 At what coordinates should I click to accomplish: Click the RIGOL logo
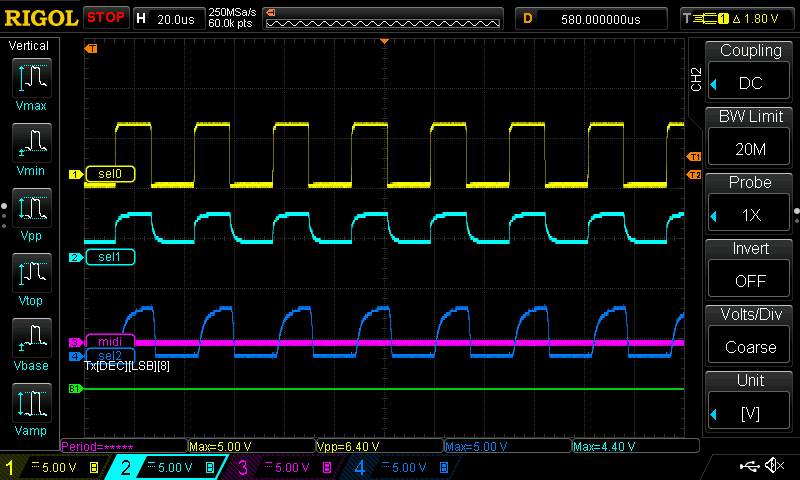[40, 17]
